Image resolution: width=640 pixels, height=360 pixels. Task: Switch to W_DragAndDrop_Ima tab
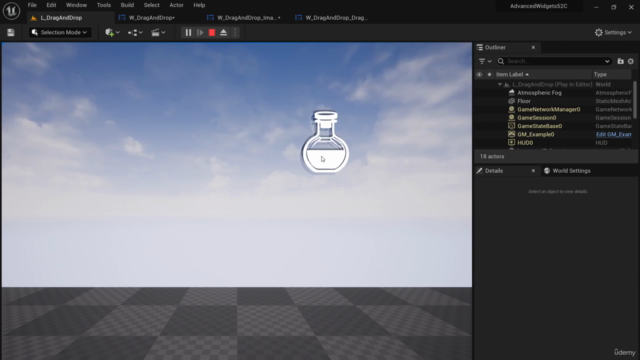pyautogui.click(x=249, y=18)
